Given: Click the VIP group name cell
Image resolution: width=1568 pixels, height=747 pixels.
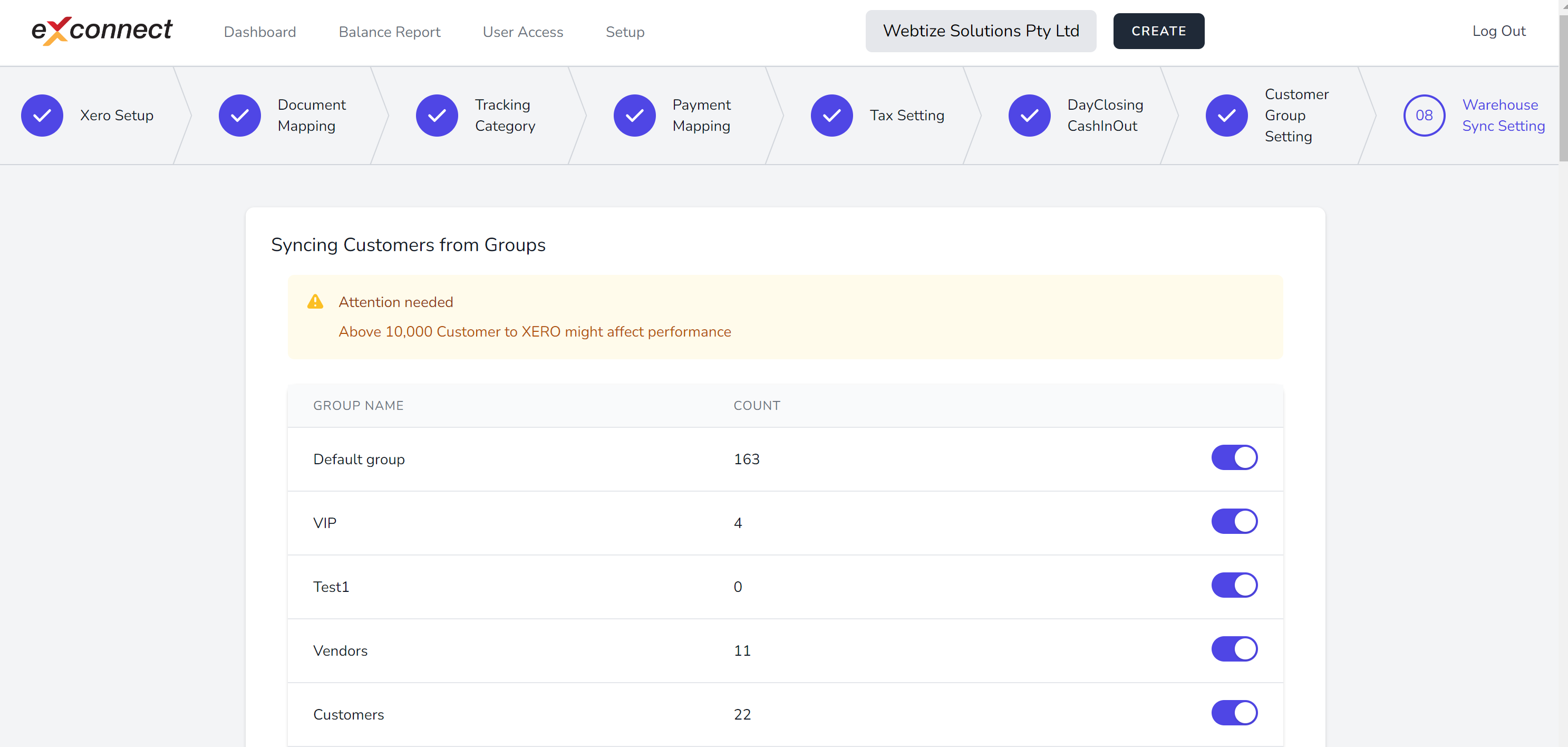Looking at the screenshot, I should 324,523.
